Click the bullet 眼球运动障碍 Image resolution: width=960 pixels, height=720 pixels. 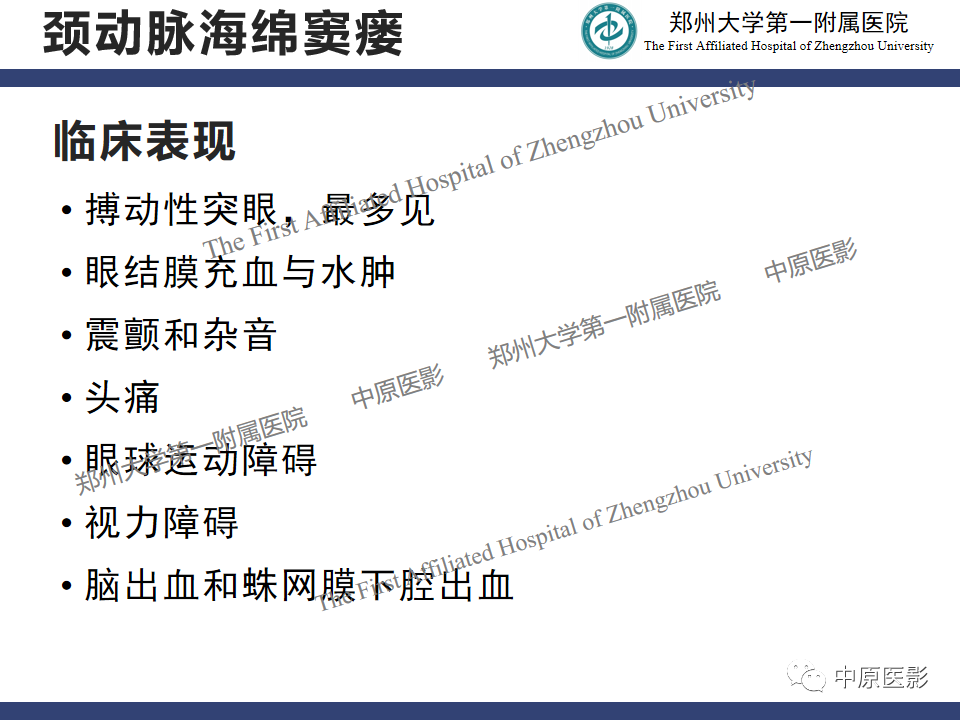coord(201,460)
